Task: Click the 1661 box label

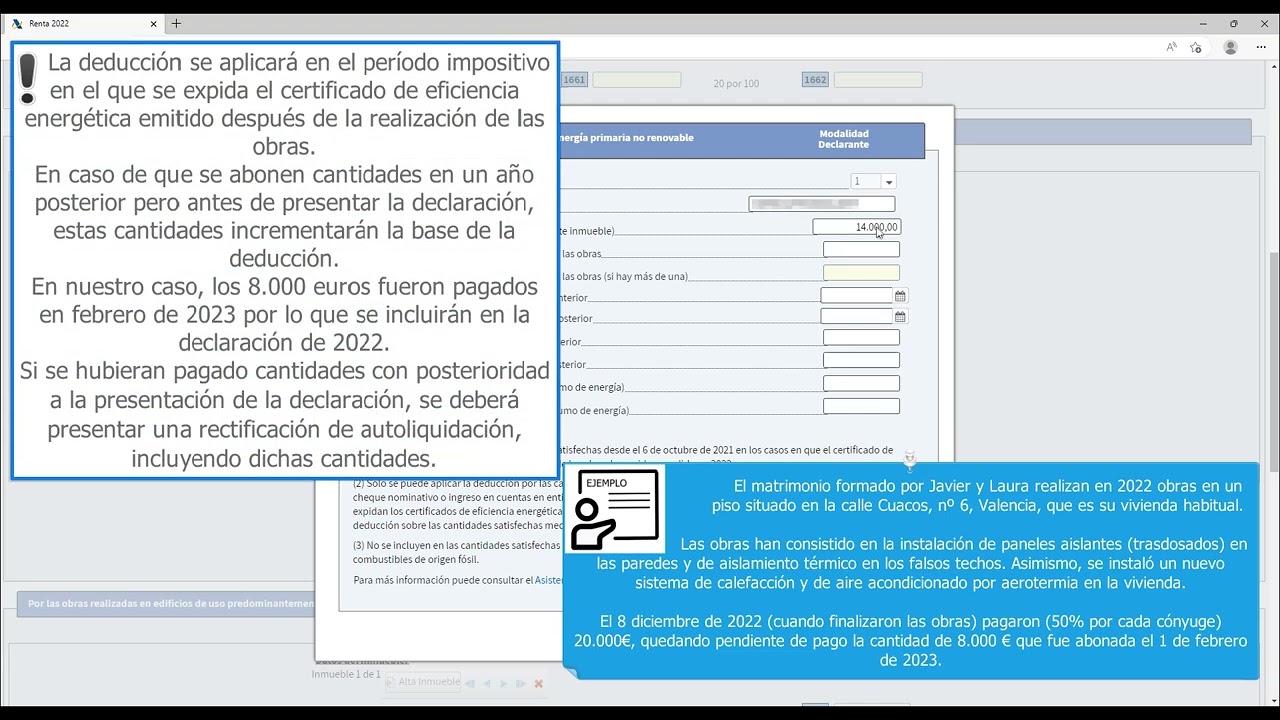Action: (x=574, y=80)
